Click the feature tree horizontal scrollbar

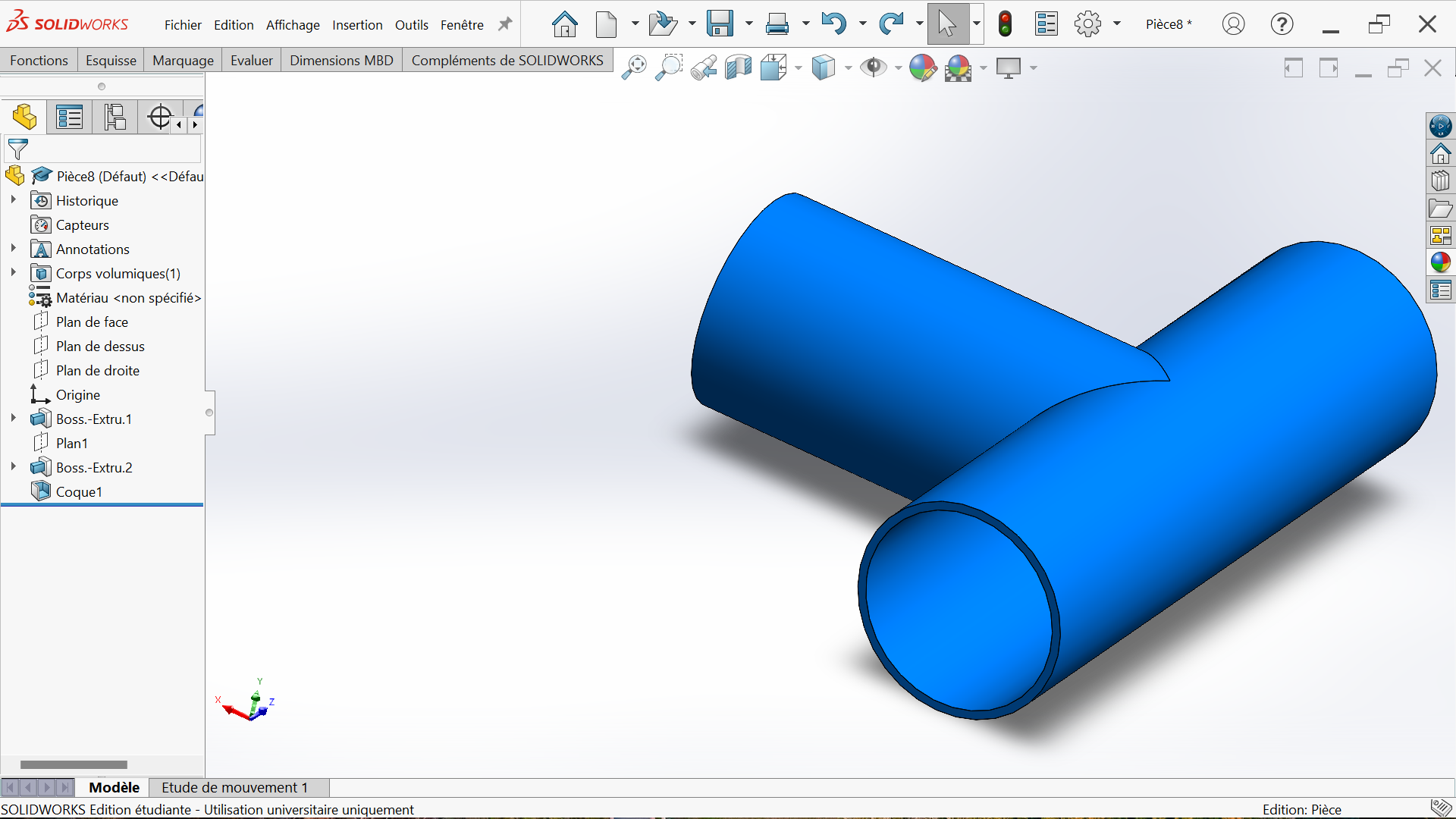pyautogui.click(x=74, y=764)
